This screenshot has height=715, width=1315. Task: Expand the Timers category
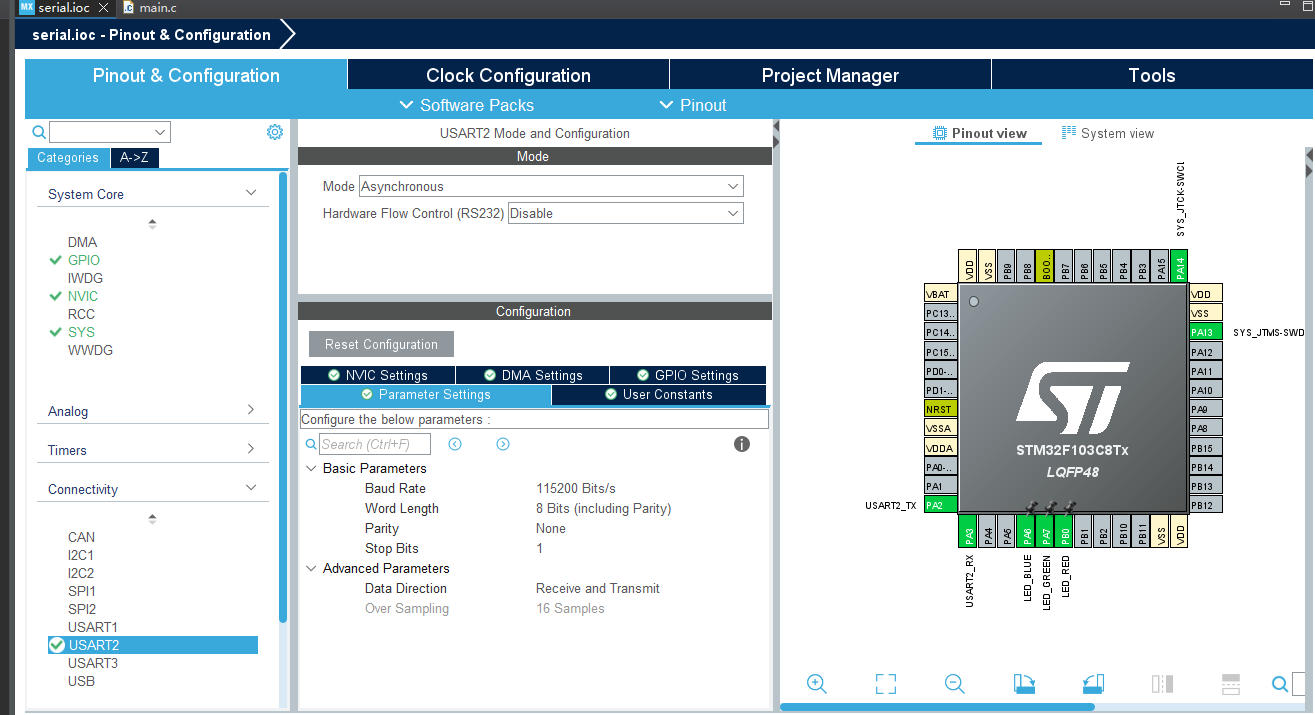251,449
